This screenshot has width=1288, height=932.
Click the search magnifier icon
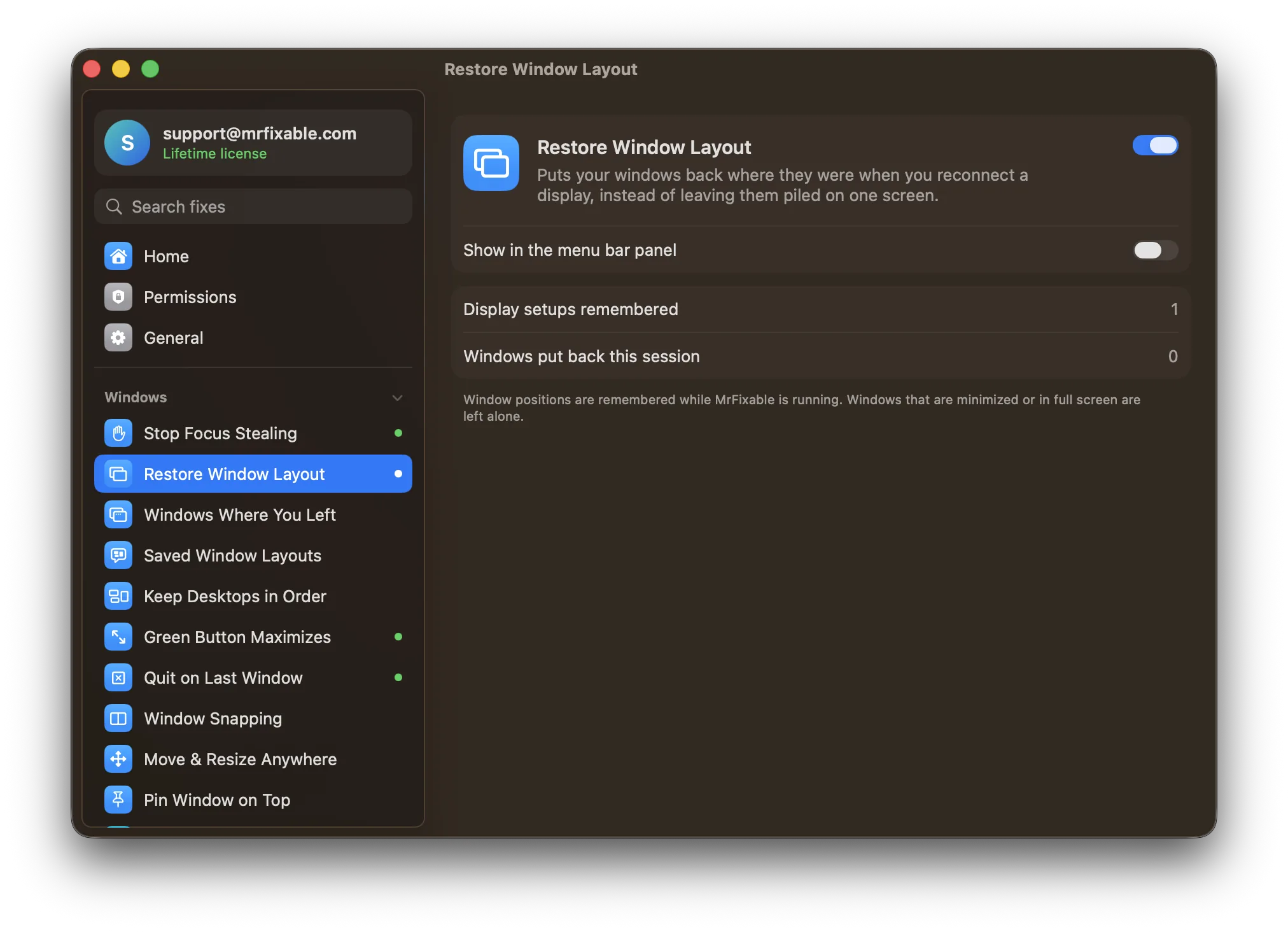(x=114, y=207)
